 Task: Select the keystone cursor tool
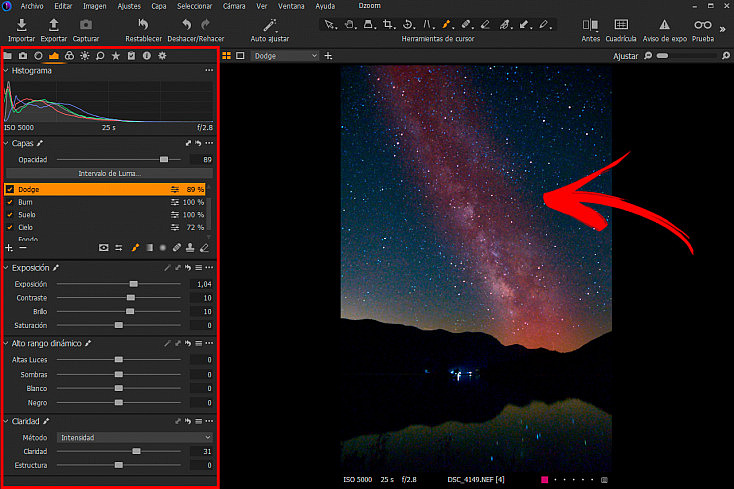[x=427, y=24]
